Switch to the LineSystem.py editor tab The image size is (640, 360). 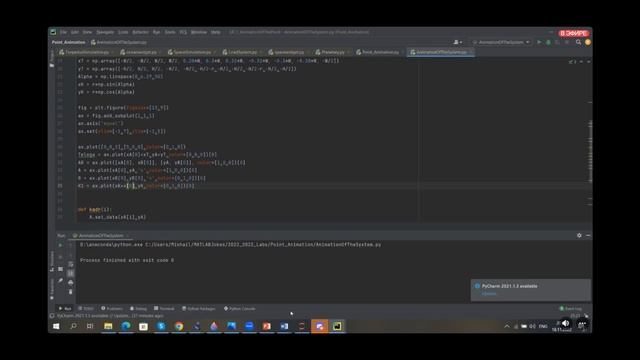tap(242, 52)
